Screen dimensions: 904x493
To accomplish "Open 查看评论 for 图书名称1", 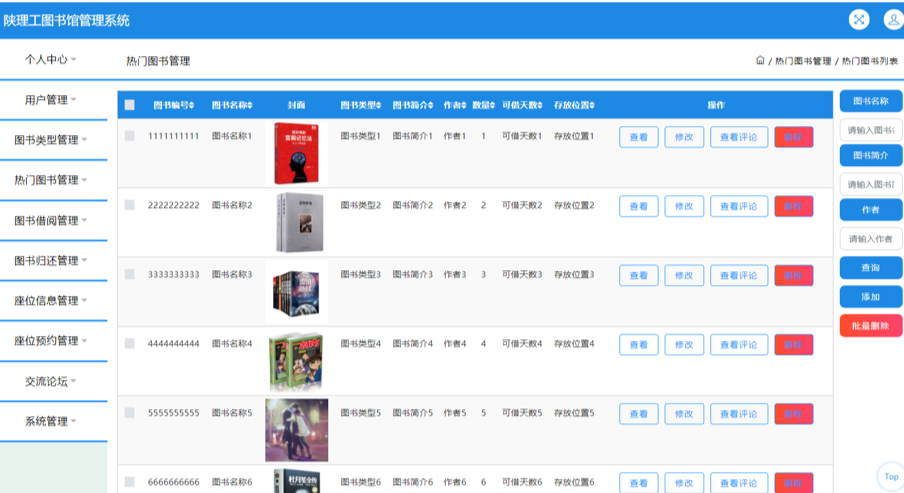I will [739, 137].
